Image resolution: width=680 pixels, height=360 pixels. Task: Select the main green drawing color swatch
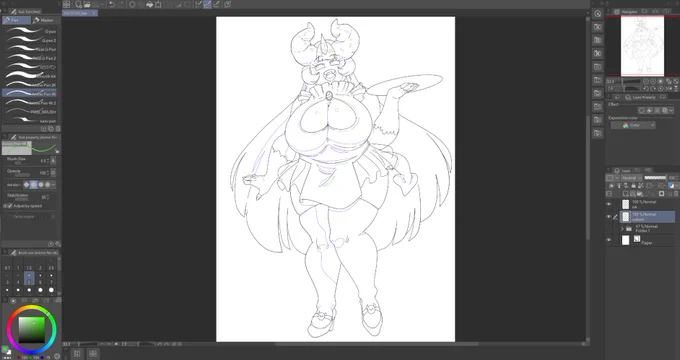[x=4, y=348]
